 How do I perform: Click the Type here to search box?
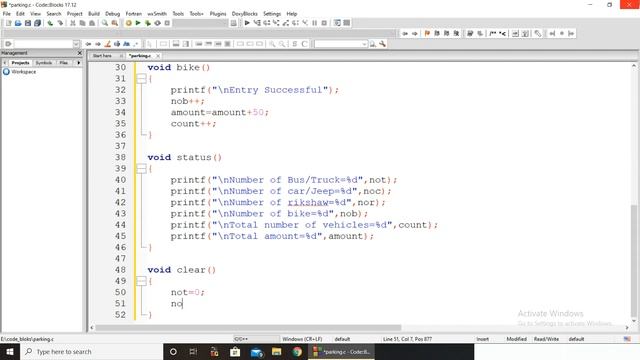click(x=91, y=351)
